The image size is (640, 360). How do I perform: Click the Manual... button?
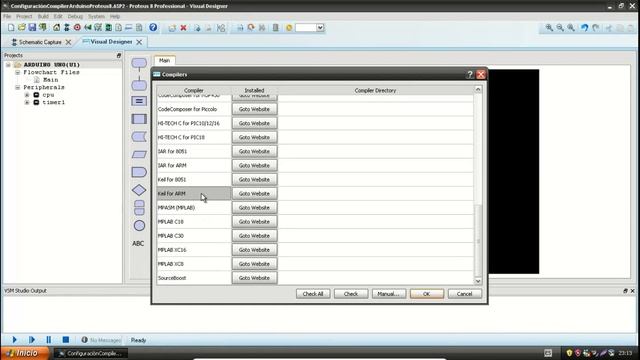[389, 294]
